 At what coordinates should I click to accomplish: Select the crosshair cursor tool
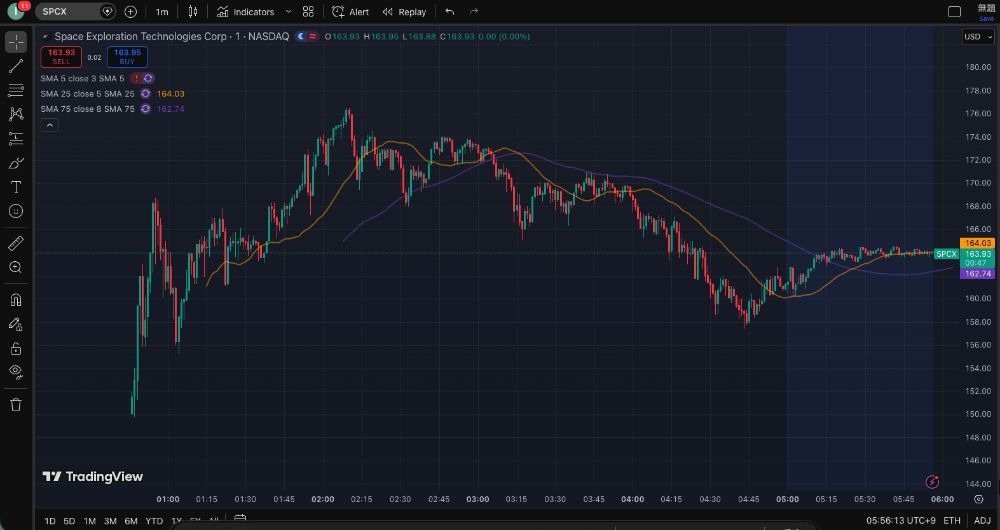pyautogui.click(x=16, y=41)
